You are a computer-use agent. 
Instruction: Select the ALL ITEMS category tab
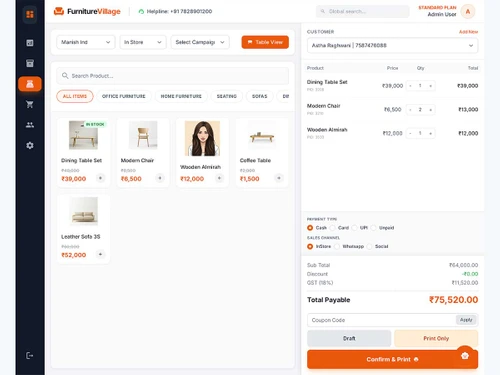(x=75, y=96)
